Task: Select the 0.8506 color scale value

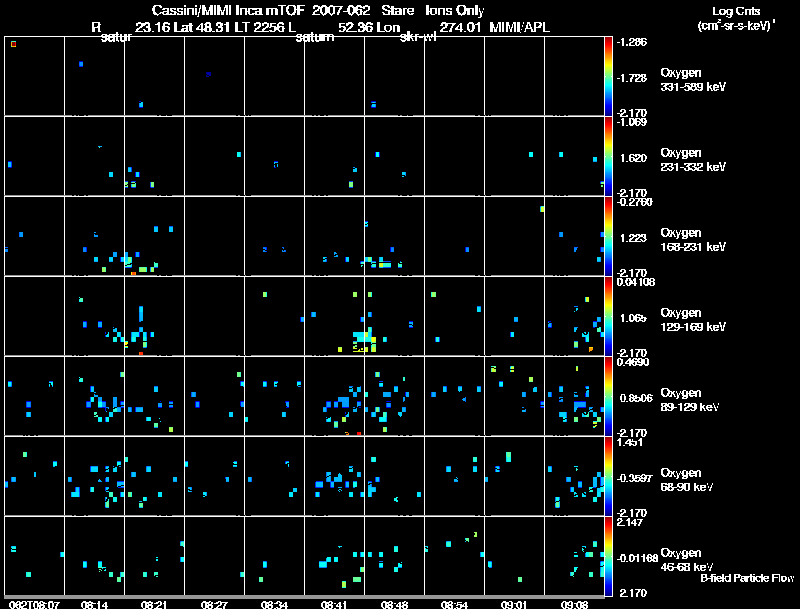Action: [636, 398]
